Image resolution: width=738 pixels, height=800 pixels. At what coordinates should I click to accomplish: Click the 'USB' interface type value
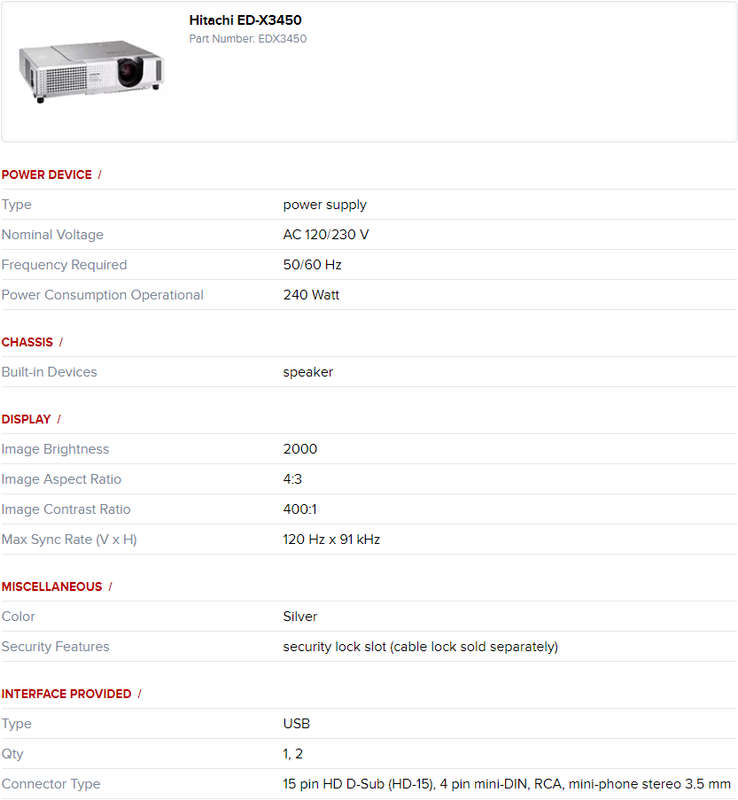[297, 723]
